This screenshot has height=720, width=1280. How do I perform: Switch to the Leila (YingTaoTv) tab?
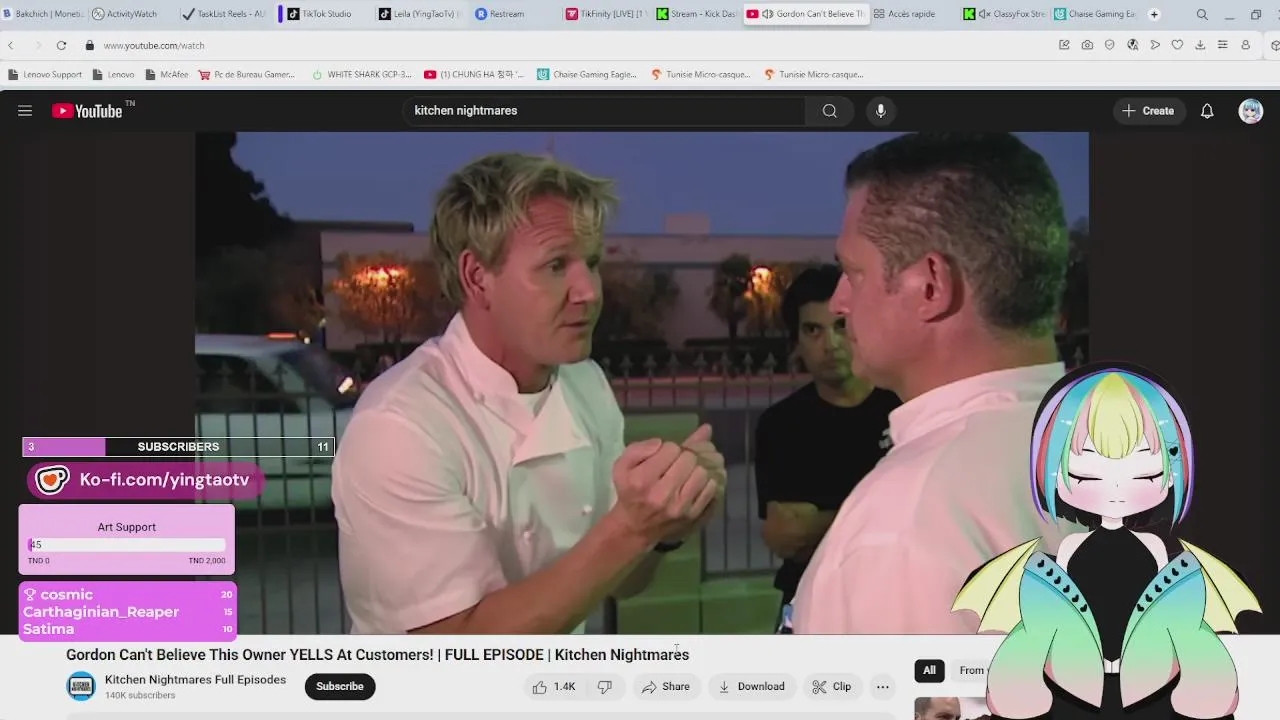click(420, 14)
